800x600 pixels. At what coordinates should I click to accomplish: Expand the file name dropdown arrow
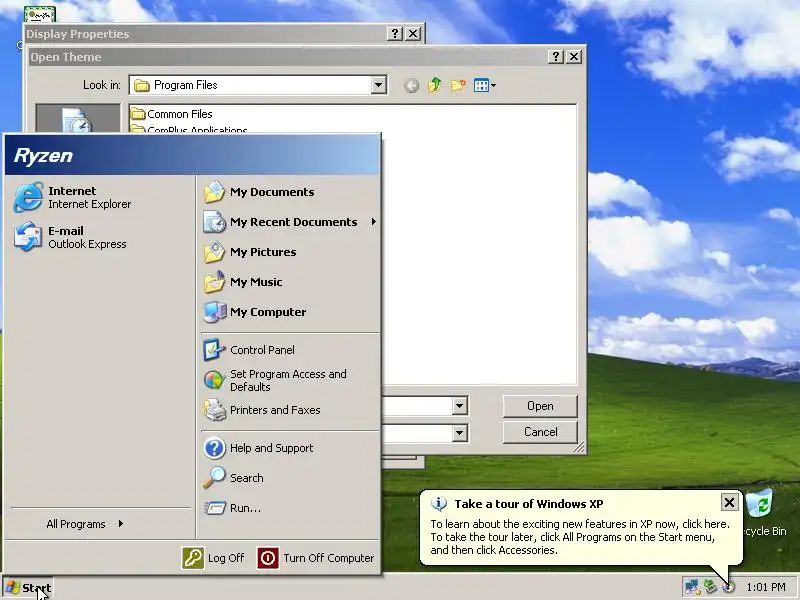point(459,406)
